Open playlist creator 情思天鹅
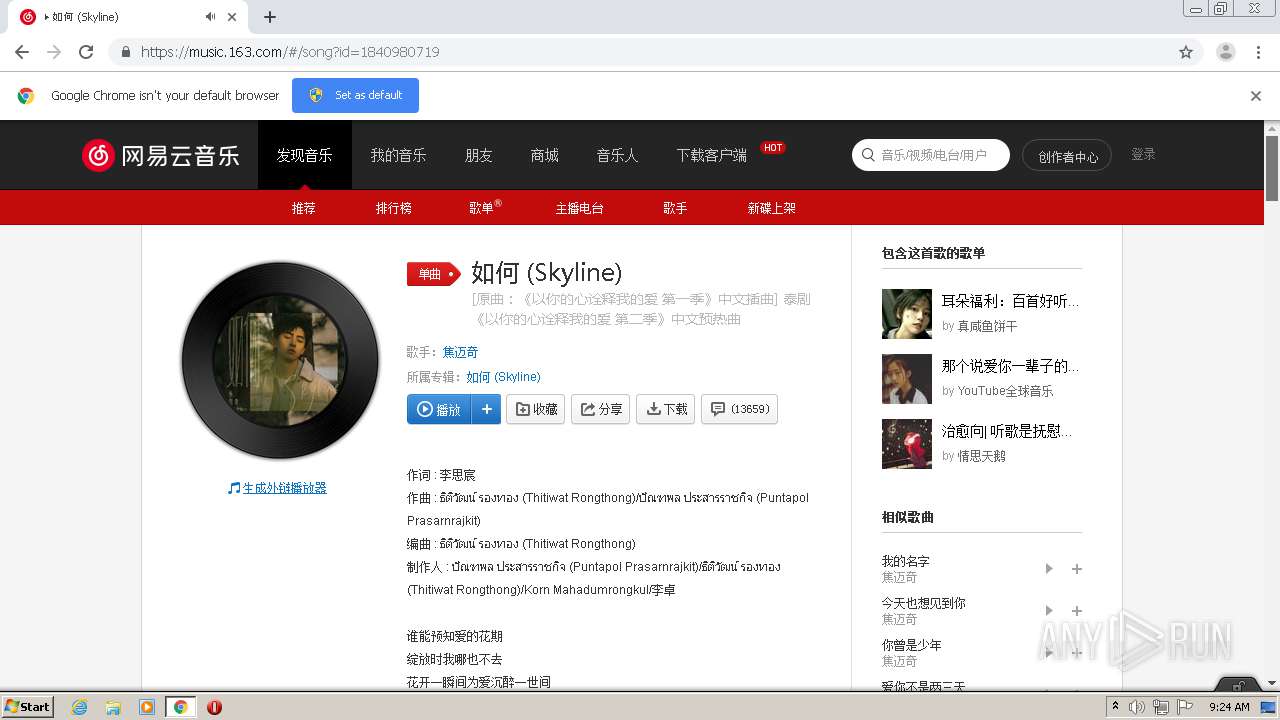The height and width of the screenshot is (720, 1280). (x=982, y=456)
